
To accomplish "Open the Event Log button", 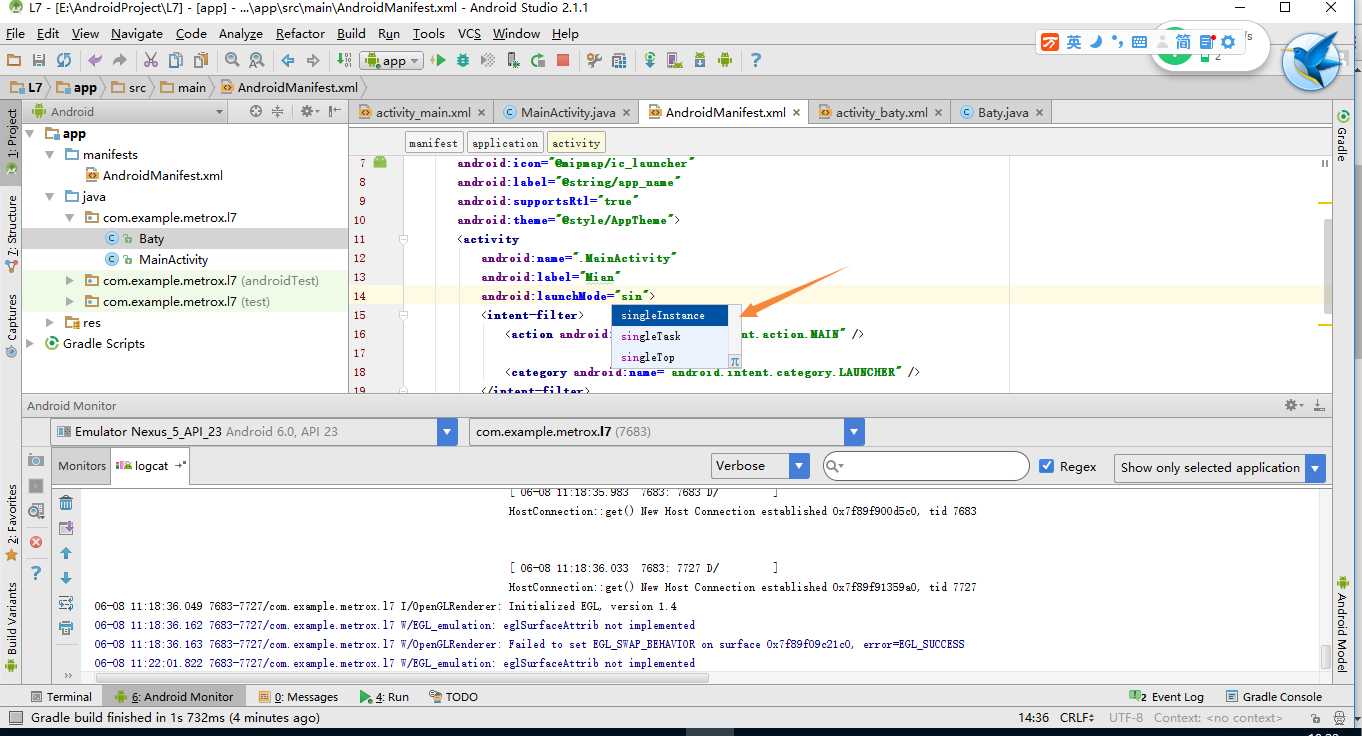I will pos(1166,697).
